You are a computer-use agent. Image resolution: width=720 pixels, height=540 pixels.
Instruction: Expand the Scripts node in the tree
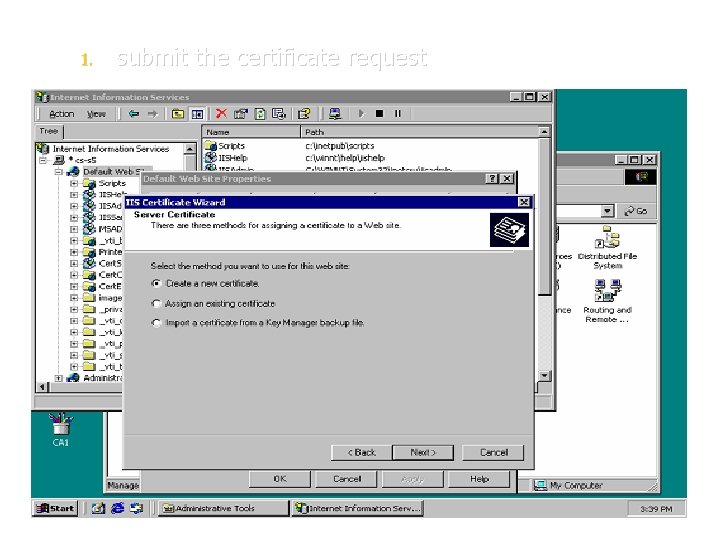pos(73,183)
